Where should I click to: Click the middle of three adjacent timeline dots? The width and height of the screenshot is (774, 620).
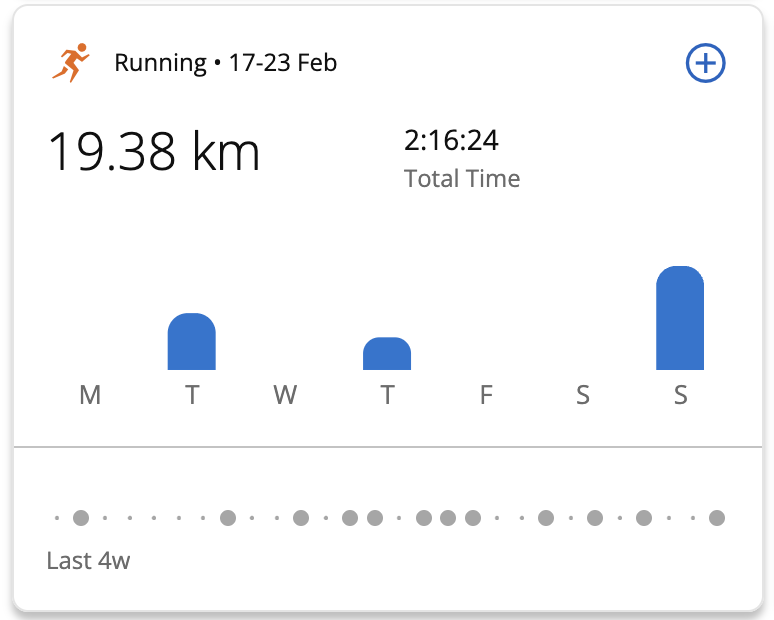click(448, 518)
